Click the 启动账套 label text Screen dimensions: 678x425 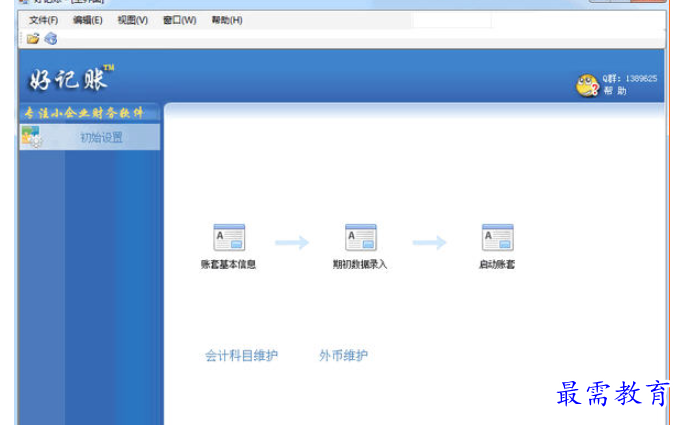[497, 265]
